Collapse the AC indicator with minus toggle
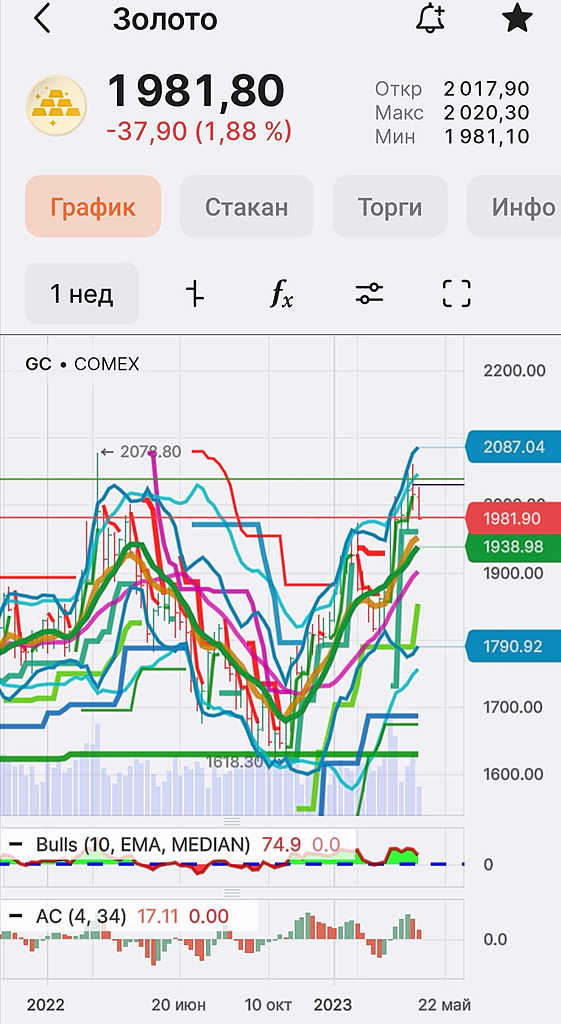Screen dimensions: 561x1024 14,917
